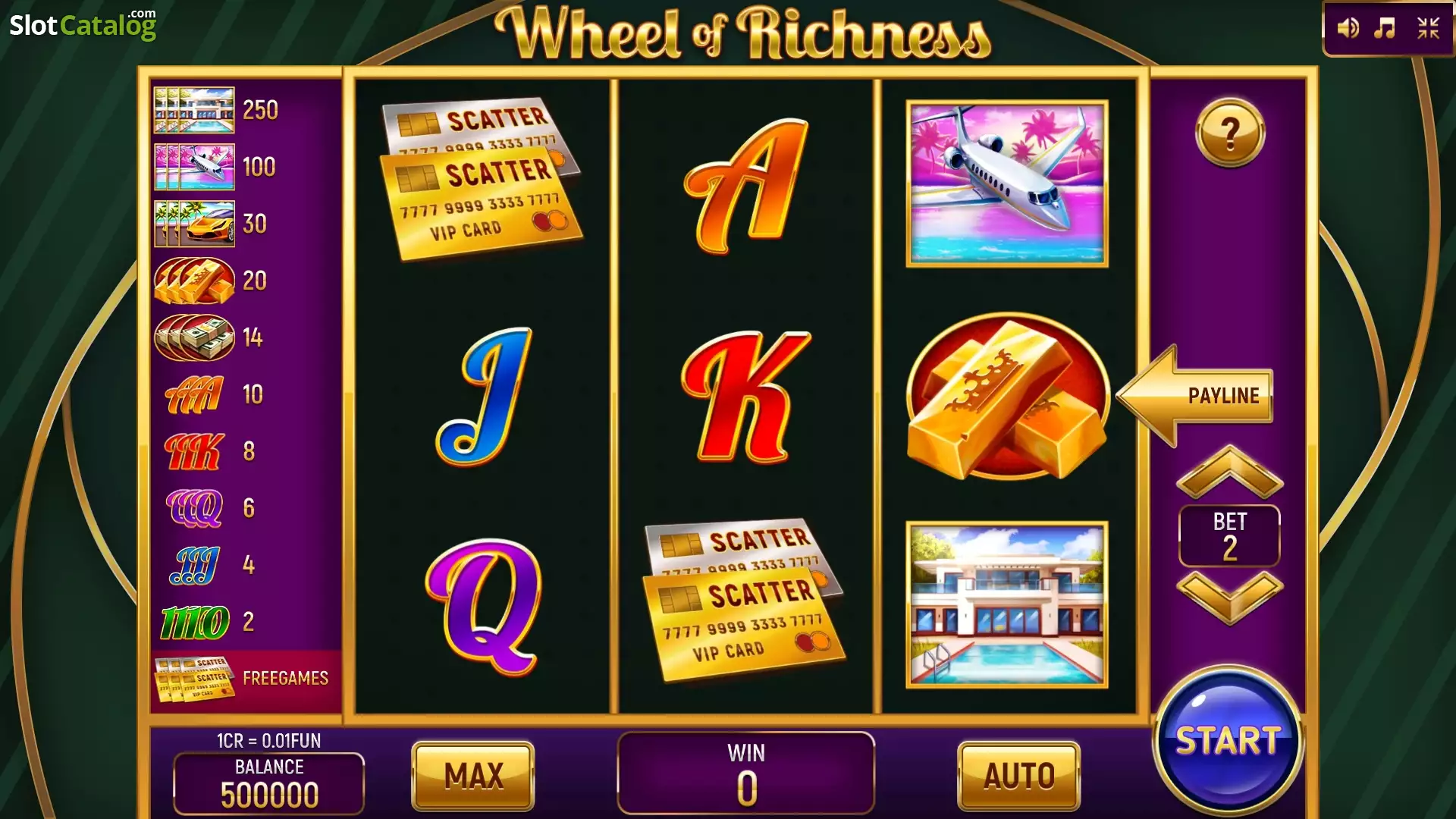Image resolution: width=1456 pixels, height=819 pixels.
Task: Mute the sound with the speaker icon
Action: (x=1348, y=29)
